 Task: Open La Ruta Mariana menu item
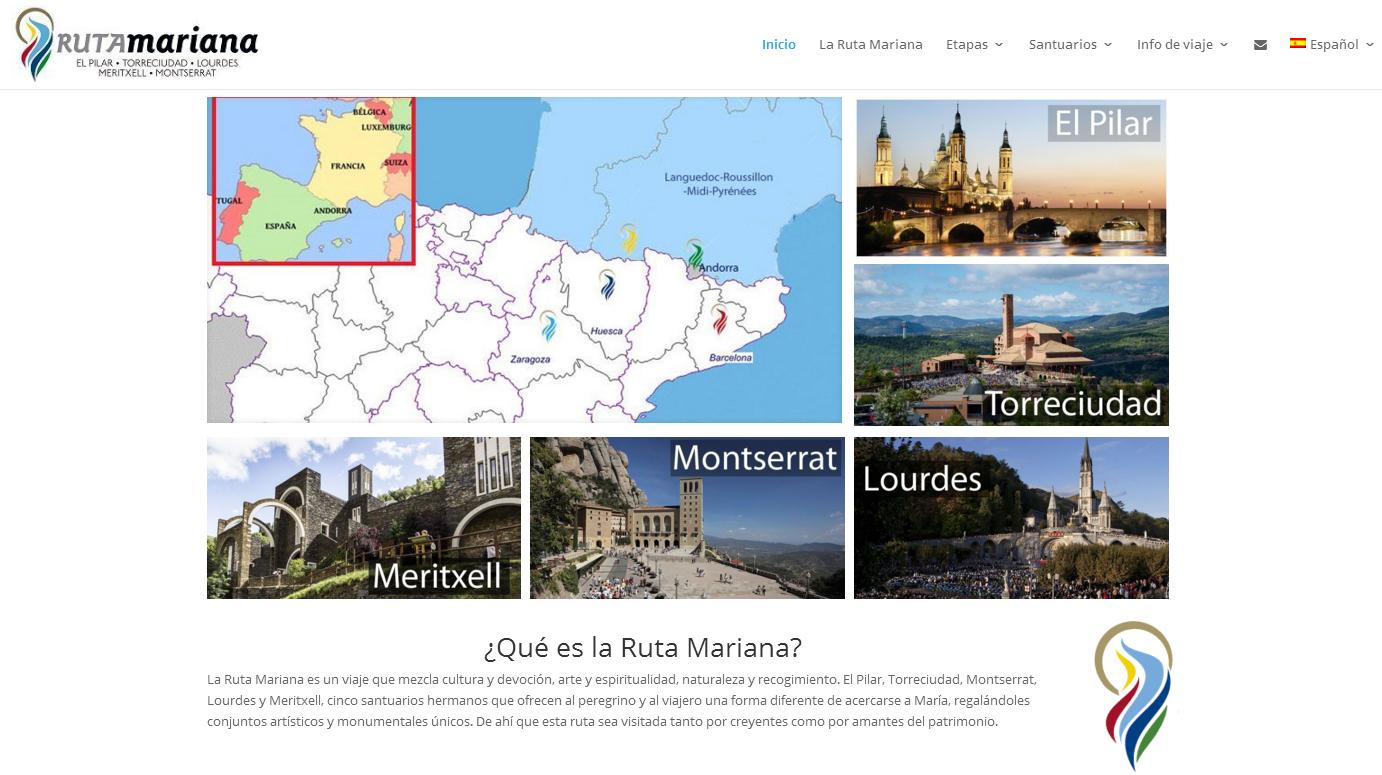coord(870,45)
